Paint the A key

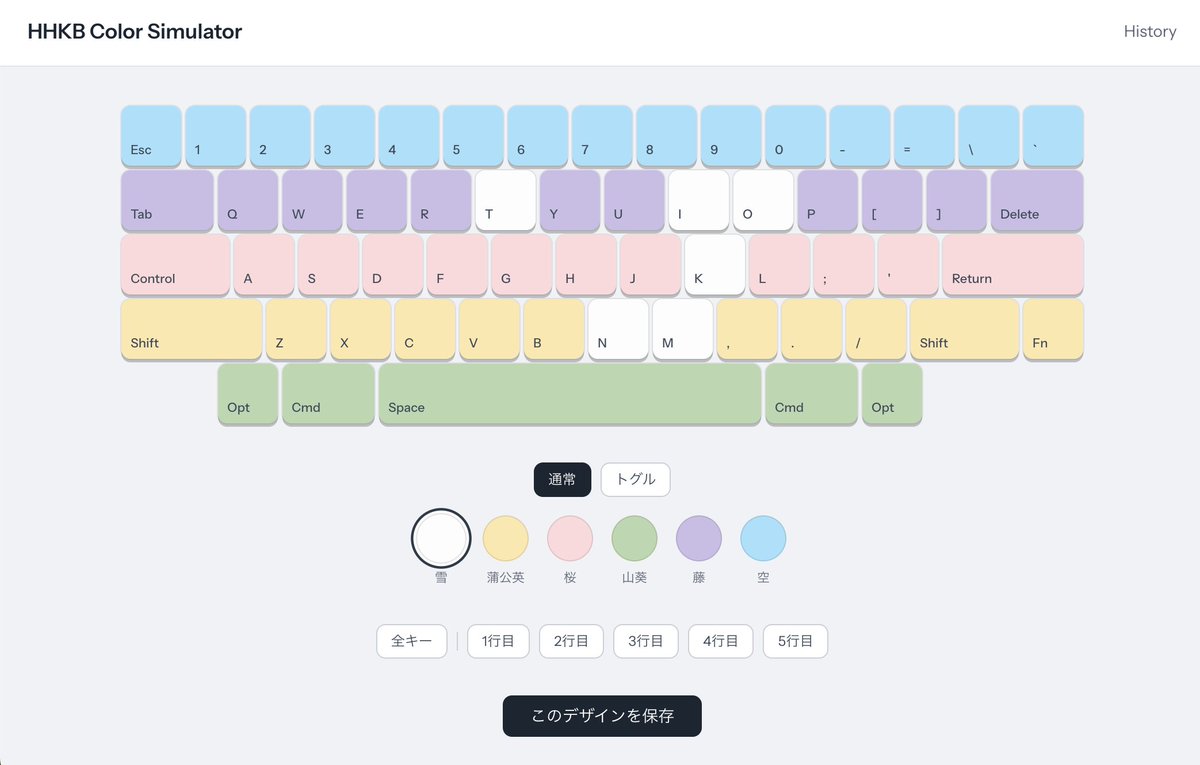tap(264, 265)
